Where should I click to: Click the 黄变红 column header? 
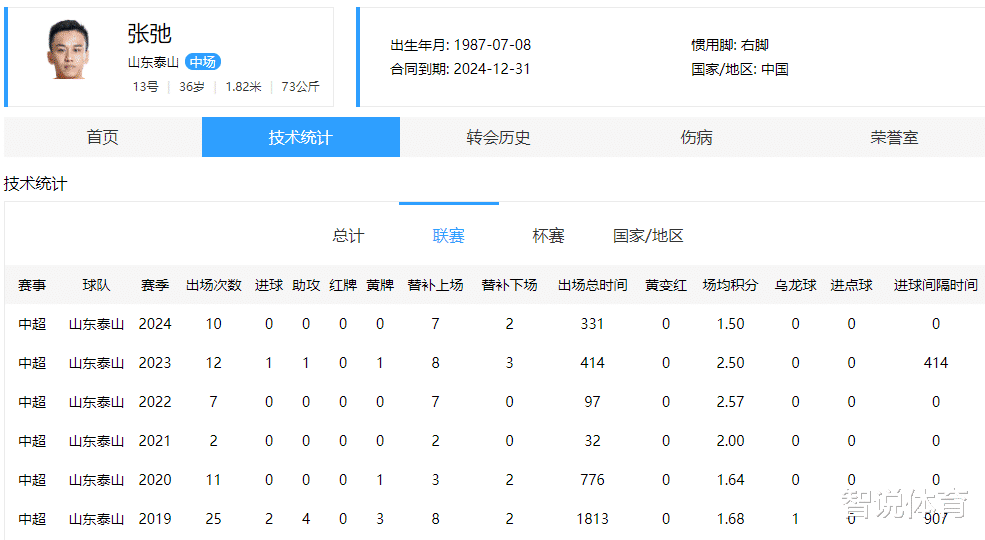click(x=666, y=285)
